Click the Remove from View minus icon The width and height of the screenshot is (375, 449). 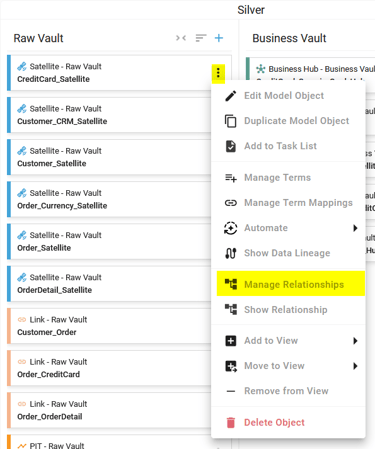[231, 391]
